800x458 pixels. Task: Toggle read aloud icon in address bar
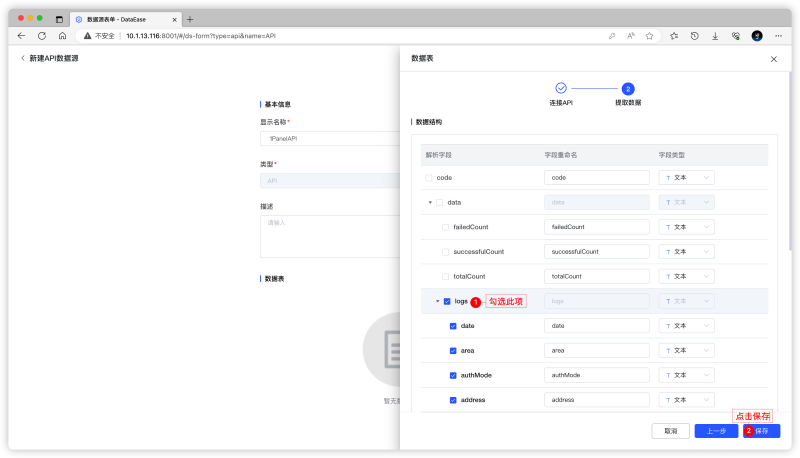tap(631, 36)
